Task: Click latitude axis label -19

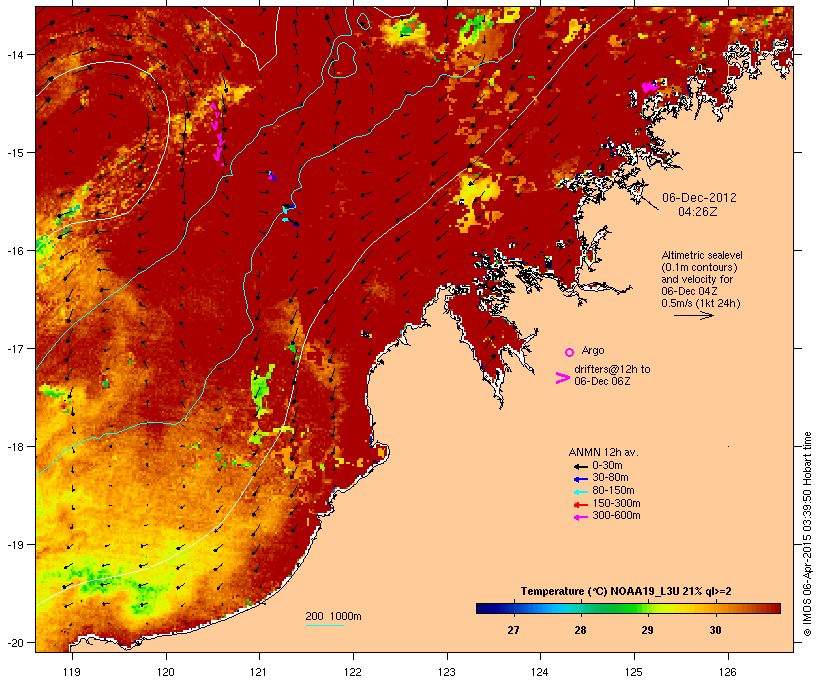Action: (14, 545)
